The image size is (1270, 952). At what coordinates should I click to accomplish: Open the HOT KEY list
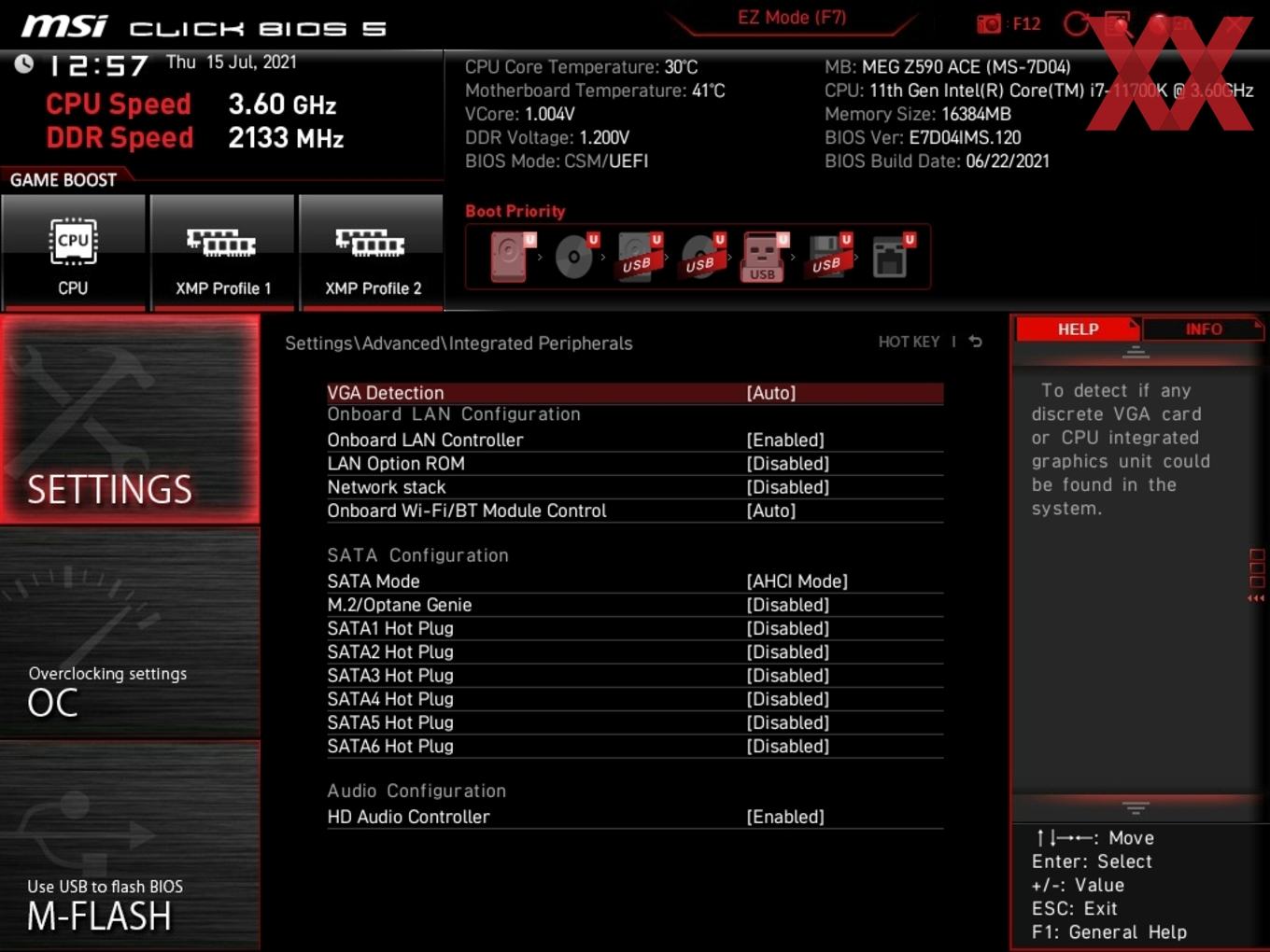click(x=909, y=342)
